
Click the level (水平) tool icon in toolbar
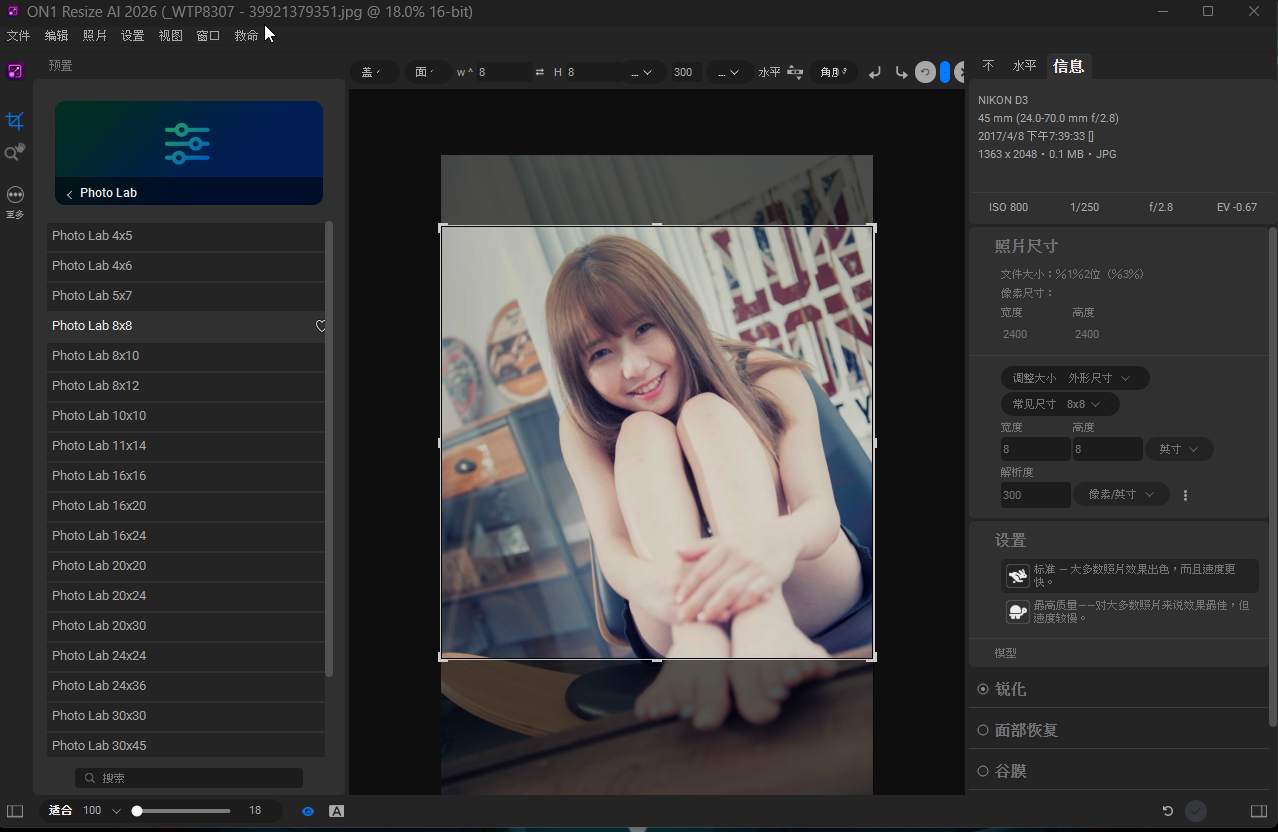point(795,72)
